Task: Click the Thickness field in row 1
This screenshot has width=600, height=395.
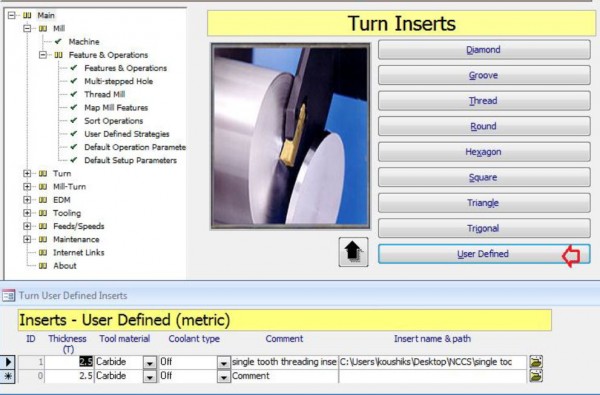Action: point(69,362)
